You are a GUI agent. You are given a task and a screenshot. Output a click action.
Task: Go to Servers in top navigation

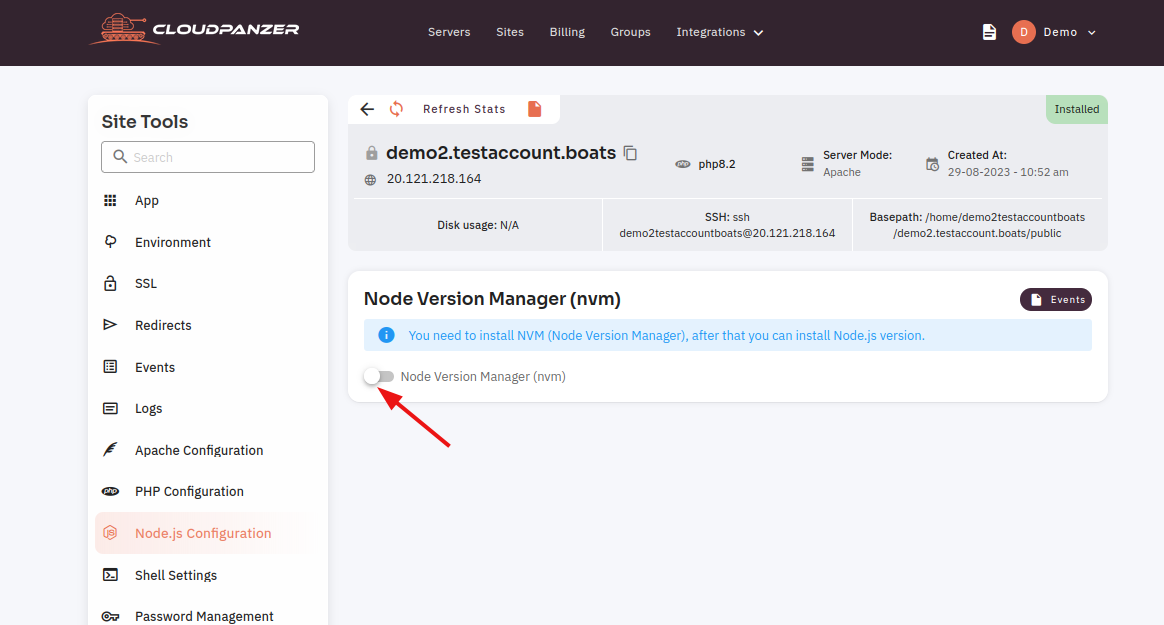(x=449, y=32)
